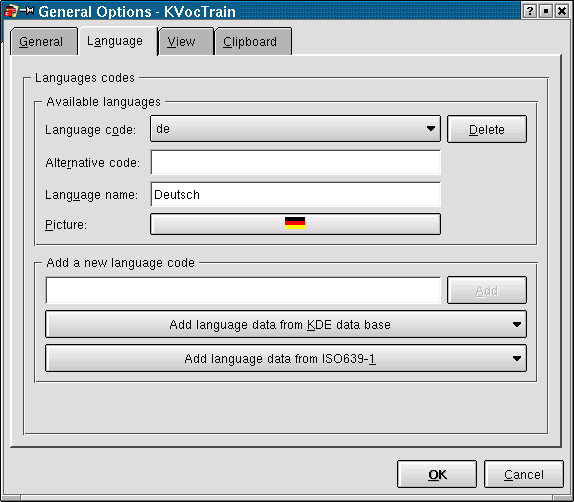
Task: Click the Language name field containing Deutsch
Action: pos(295,194)
